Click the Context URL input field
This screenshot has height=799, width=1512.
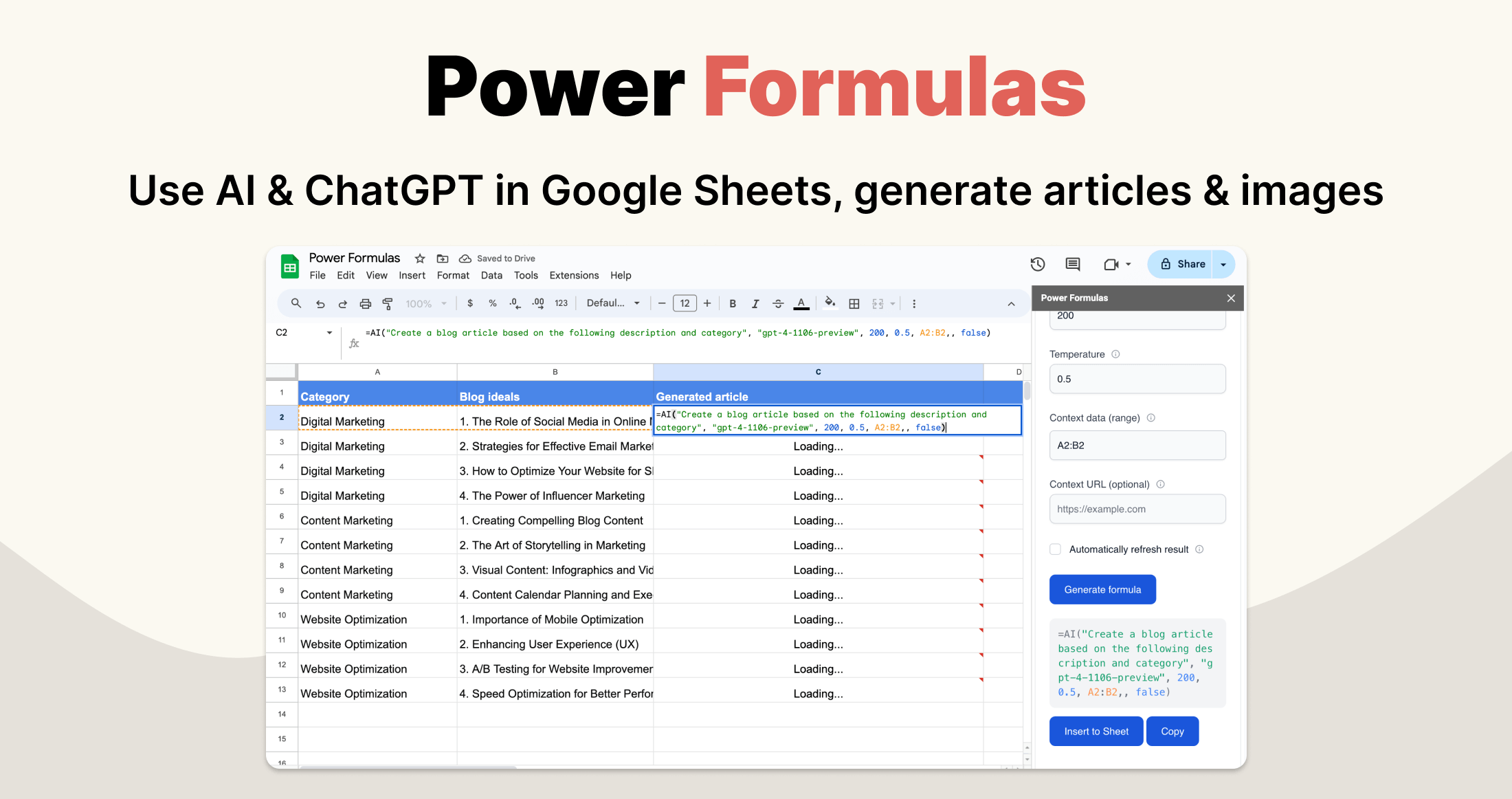click(1137, 509)
